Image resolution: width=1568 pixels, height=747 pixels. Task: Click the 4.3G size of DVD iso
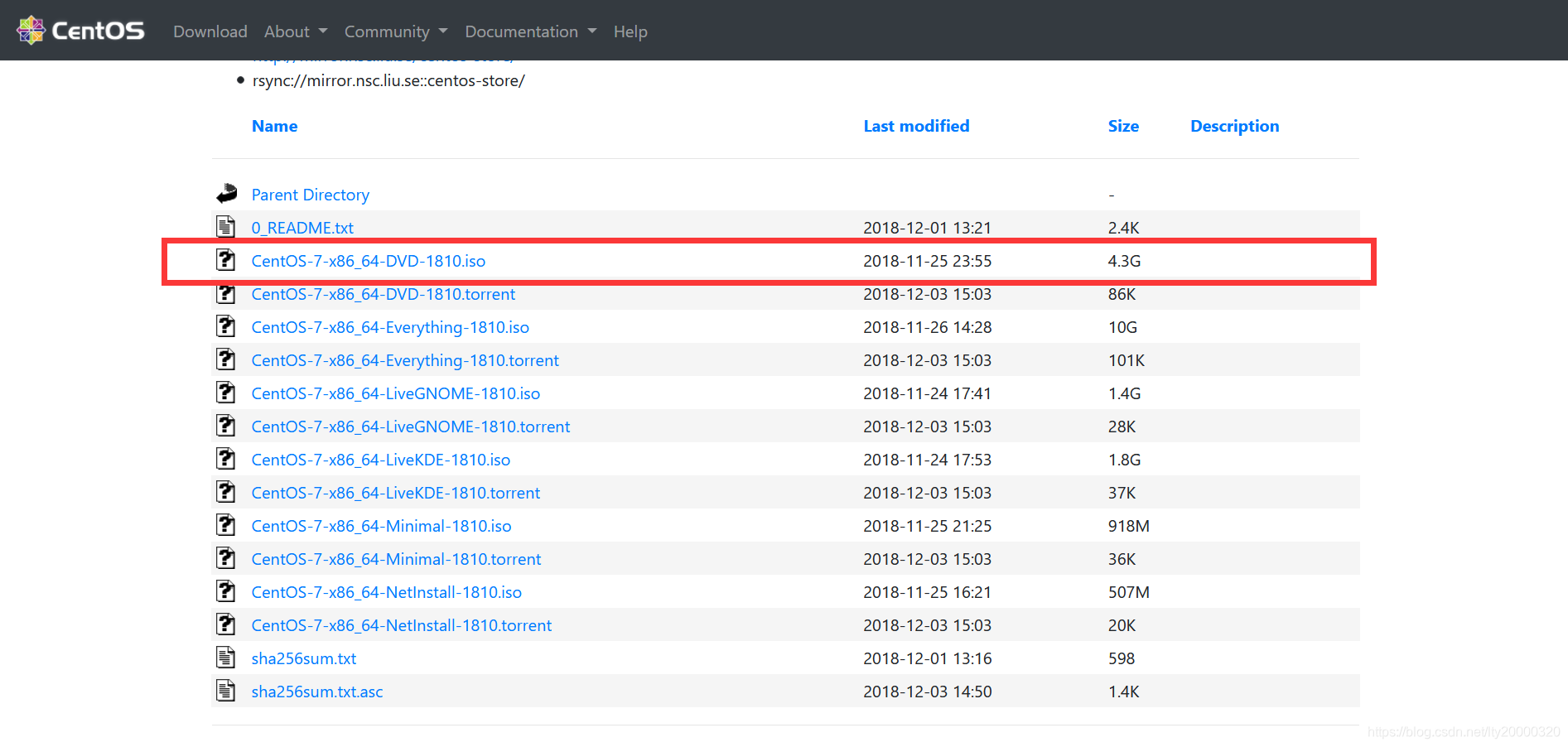pyautogui.click(x=1124, y=261)
